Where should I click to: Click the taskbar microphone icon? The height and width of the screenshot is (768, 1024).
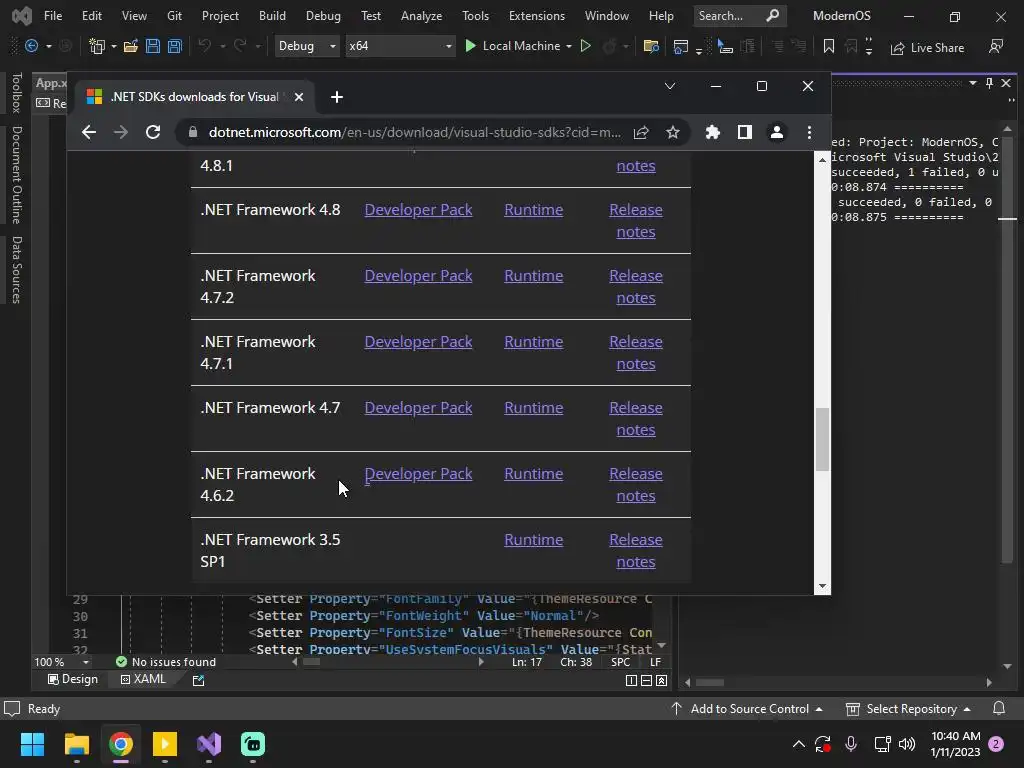click(x=851, y=744)
